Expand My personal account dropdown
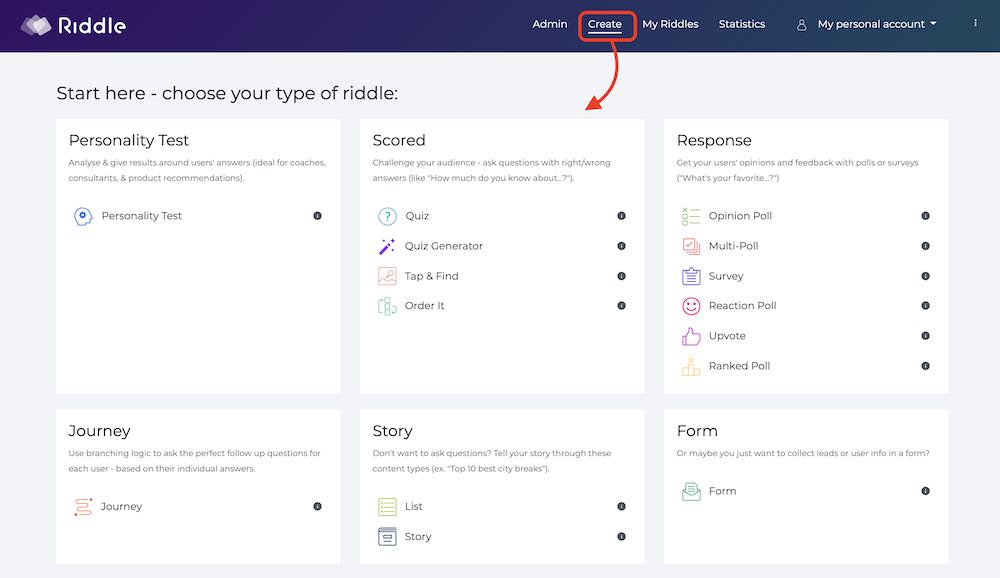 (877, 24)
